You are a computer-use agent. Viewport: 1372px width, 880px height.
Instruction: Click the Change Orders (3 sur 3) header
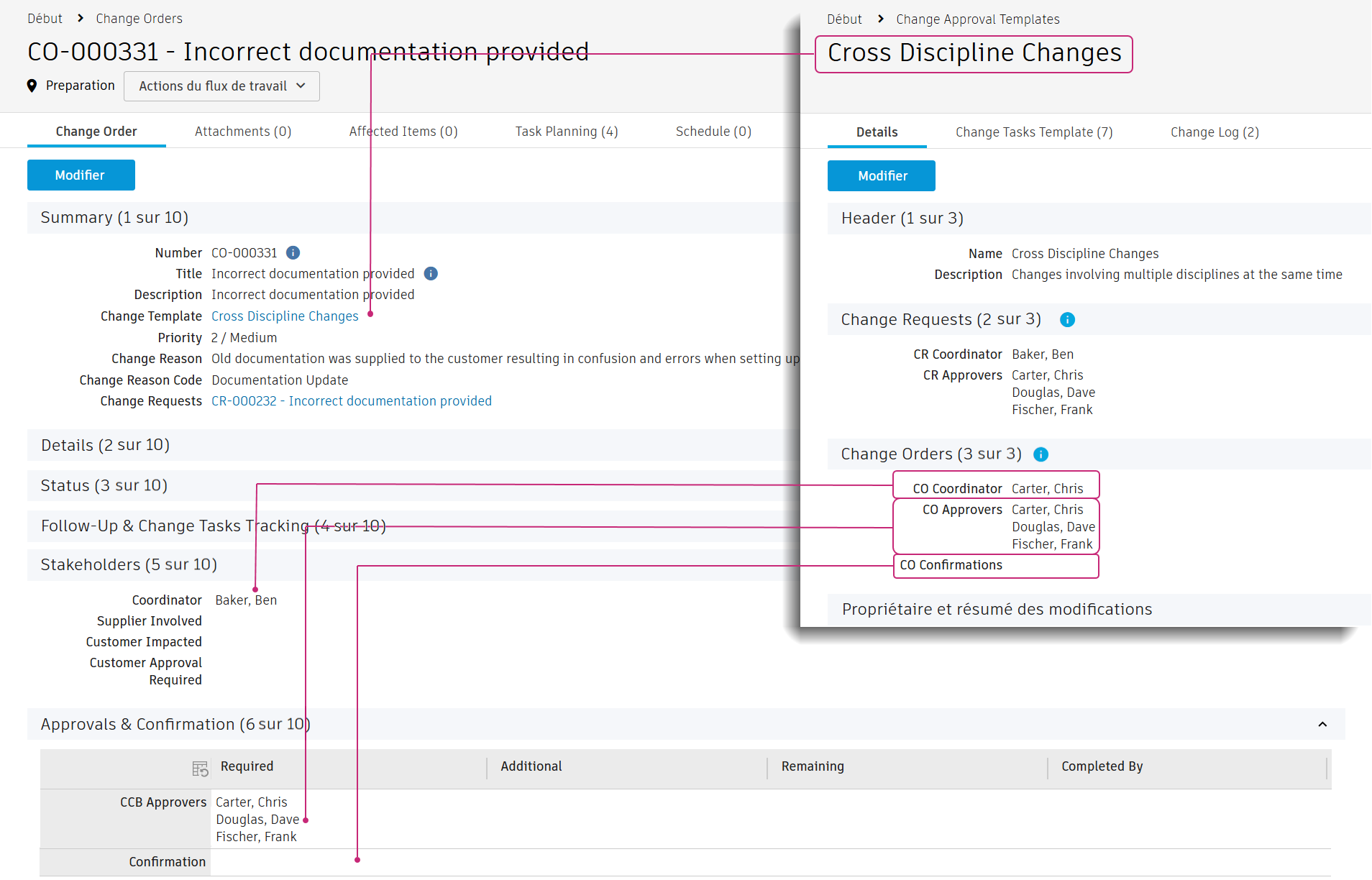pos(931,454)
